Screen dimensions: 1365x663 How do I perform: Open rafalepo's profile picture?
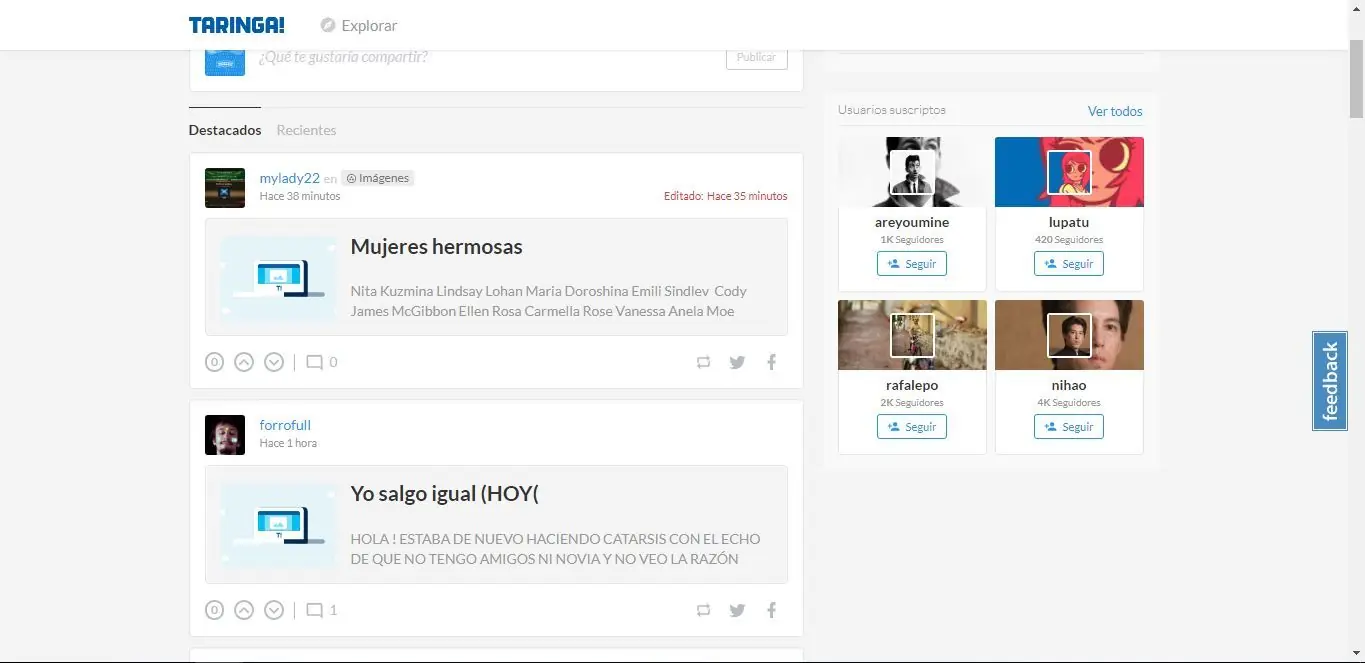912,335
